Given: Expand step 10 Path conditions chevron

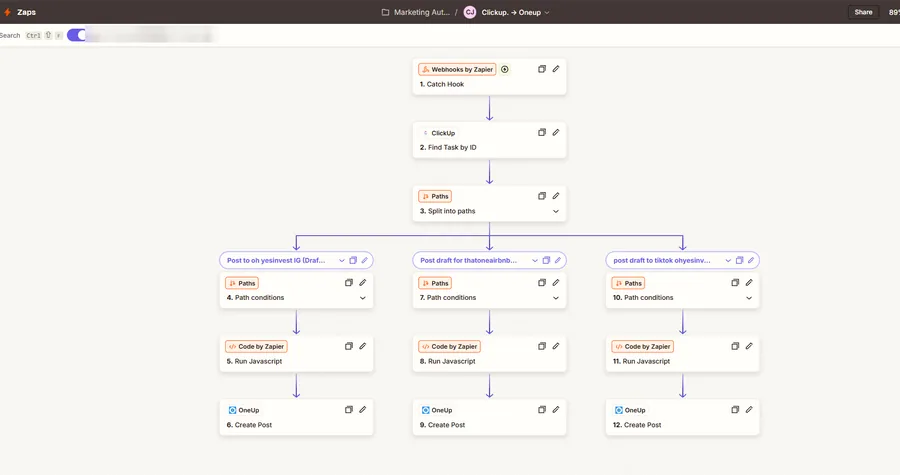Looking at the screenshot, I should click(x=749, y=298).
